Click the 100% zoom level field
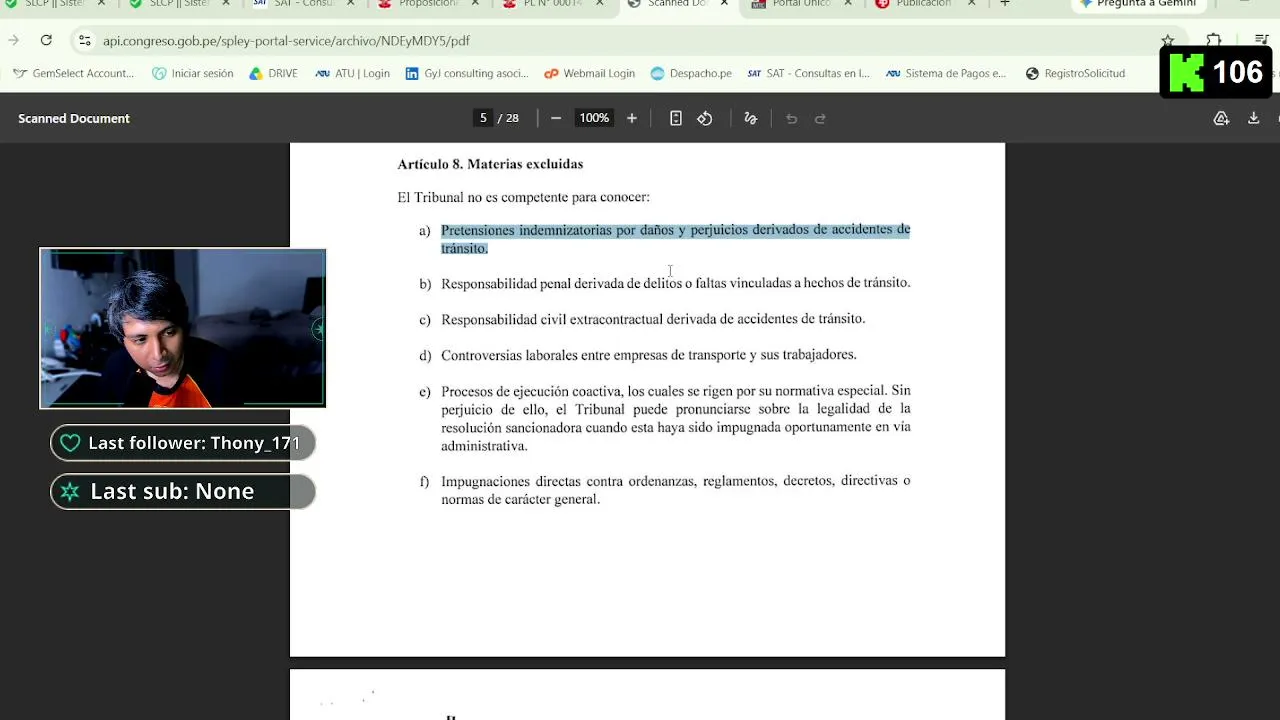 tap(594, 118)
